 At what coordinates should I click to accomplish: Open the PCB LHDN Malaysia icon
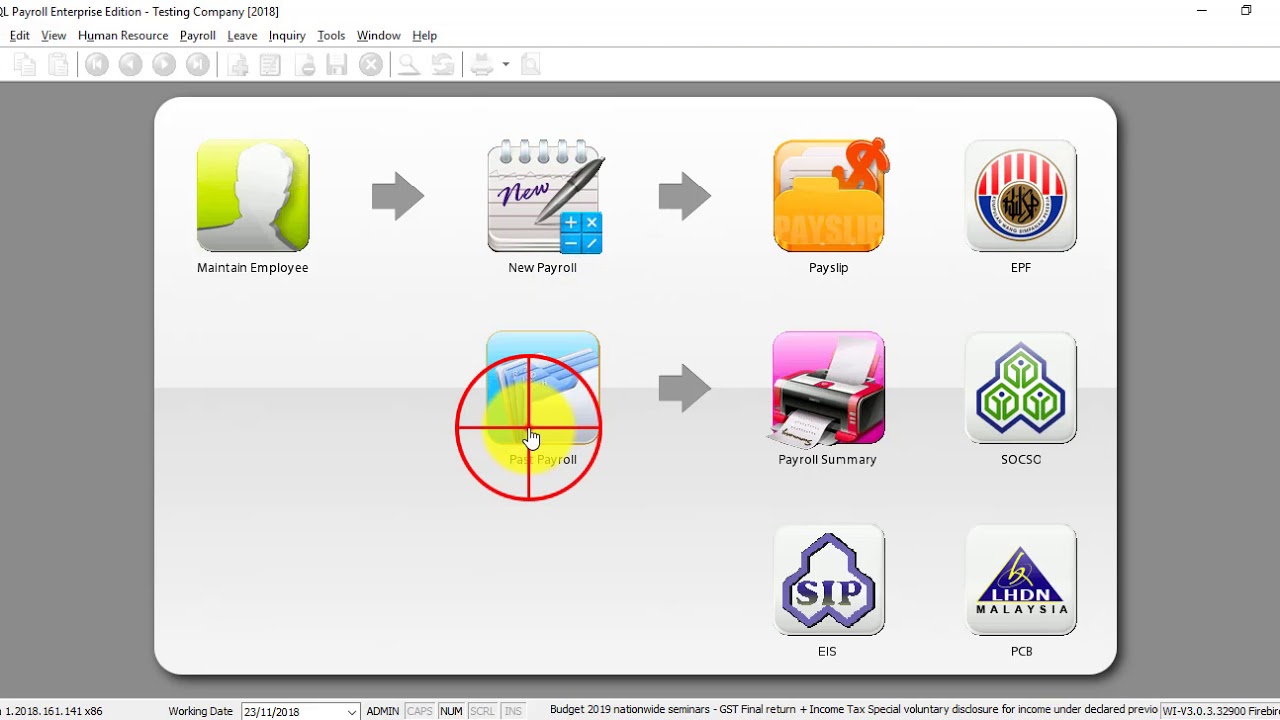(1021, 580)
